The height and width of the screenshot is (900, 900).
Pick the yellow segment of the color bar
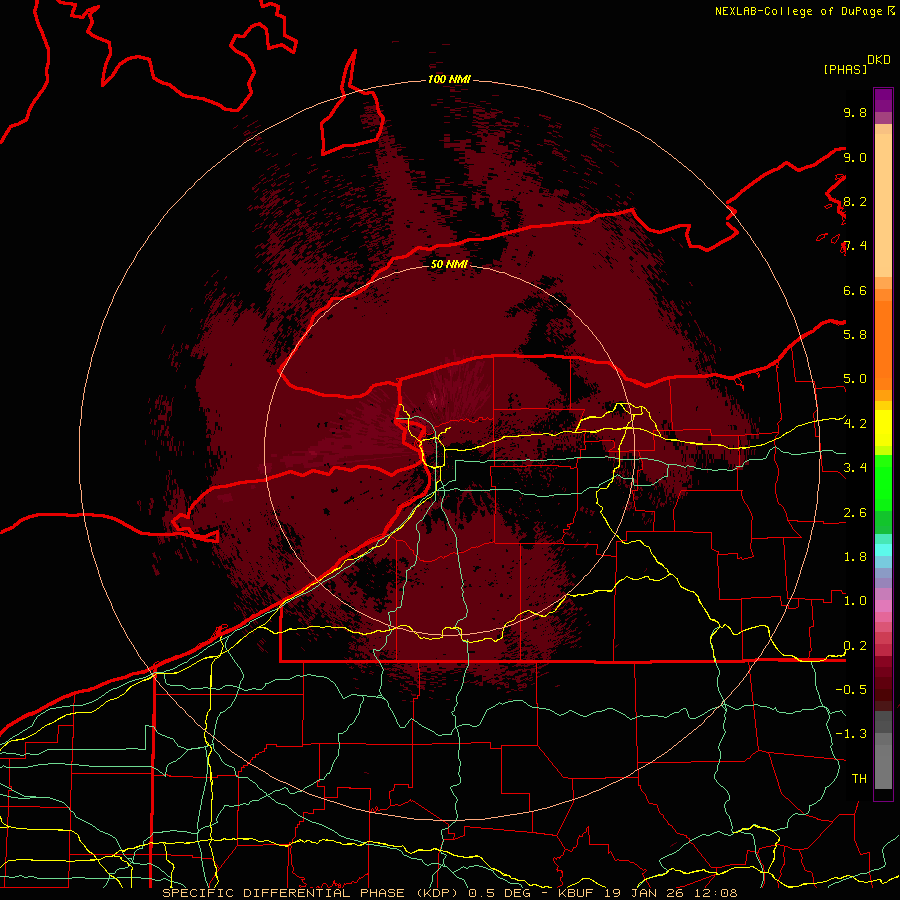tap(883, 428)
